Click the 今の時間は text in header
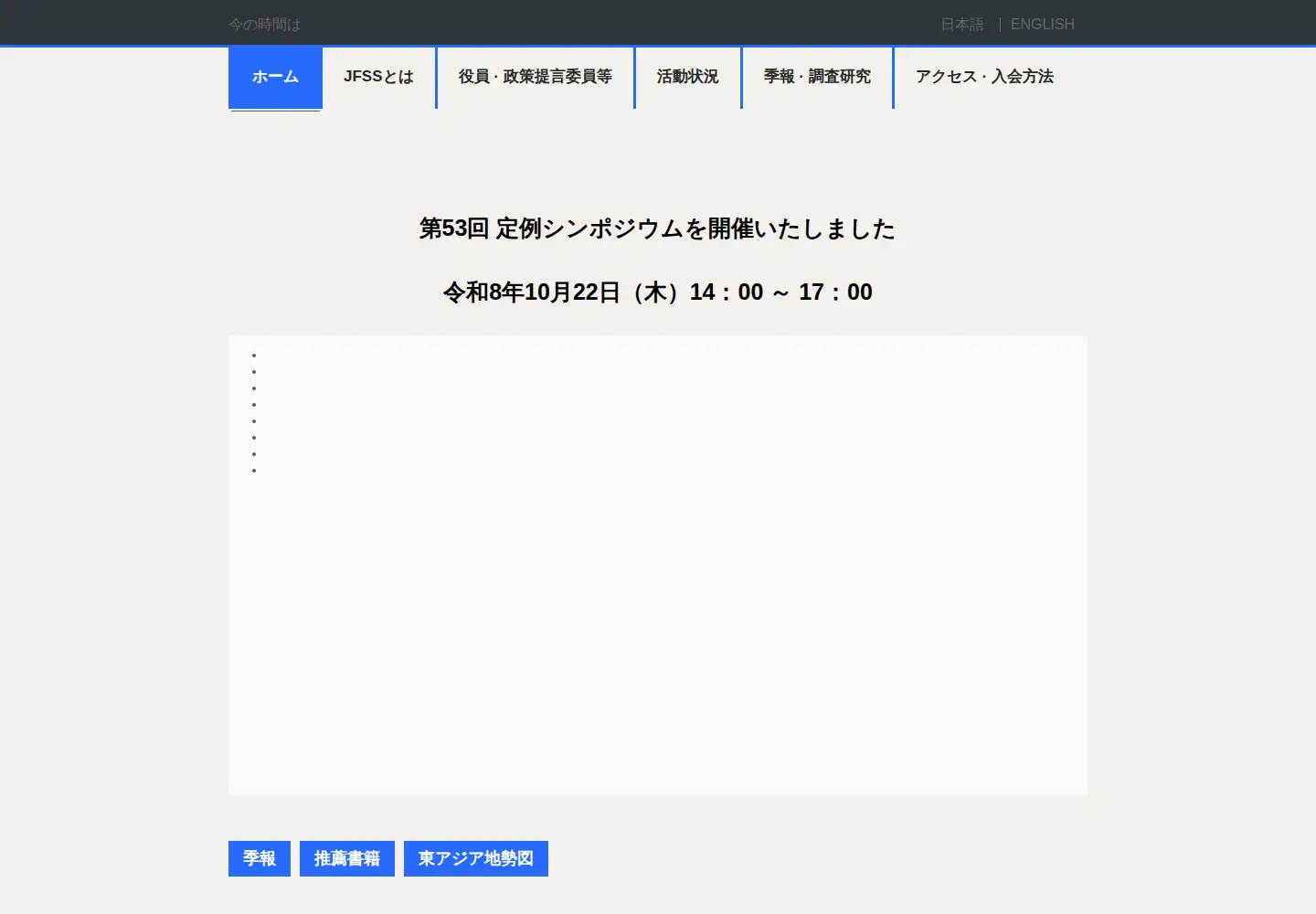This screenshot has height=914, width=1316. coord(265,25)
